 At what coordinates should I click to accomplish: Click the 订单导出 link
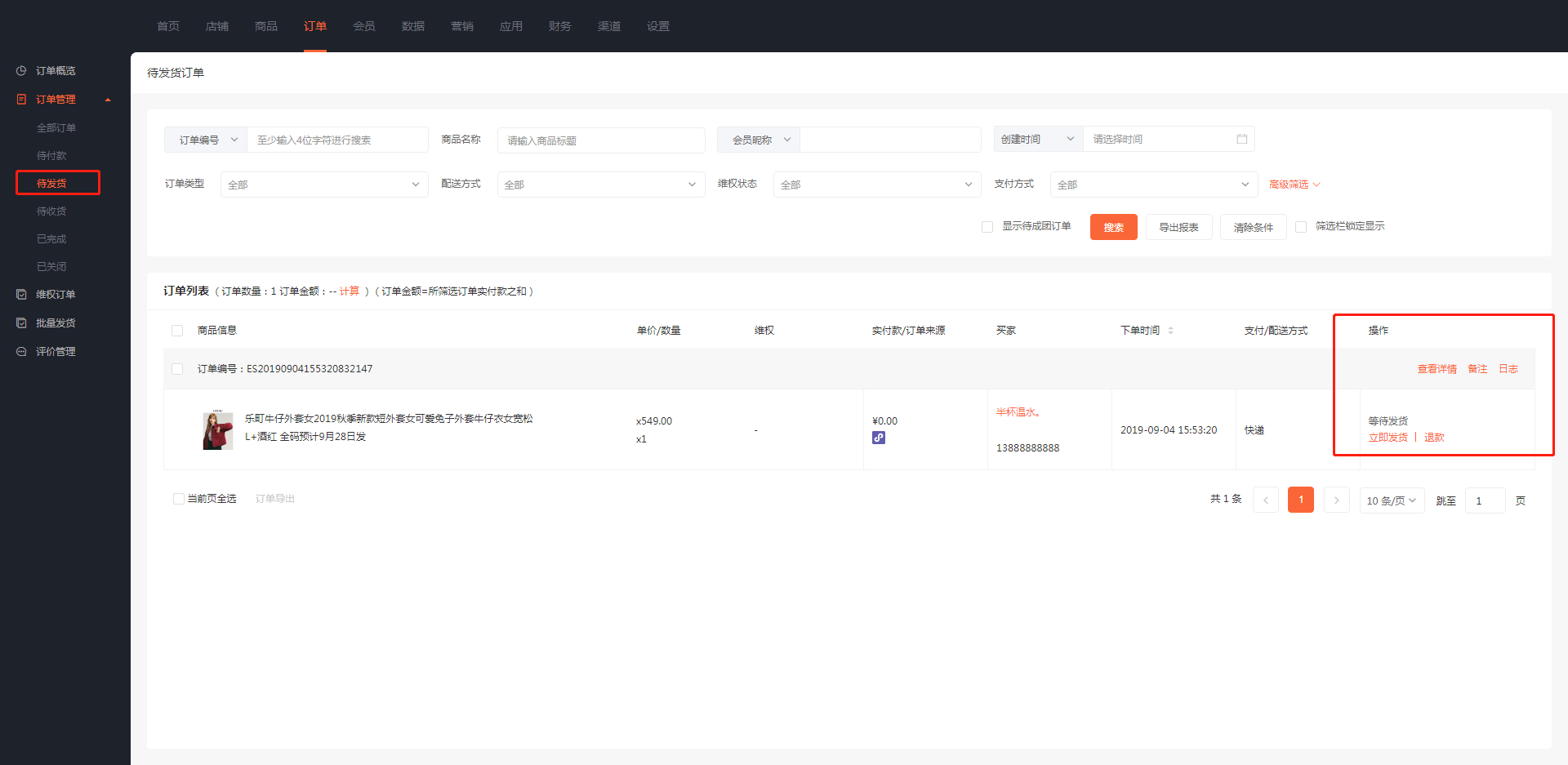click(275, 499)
